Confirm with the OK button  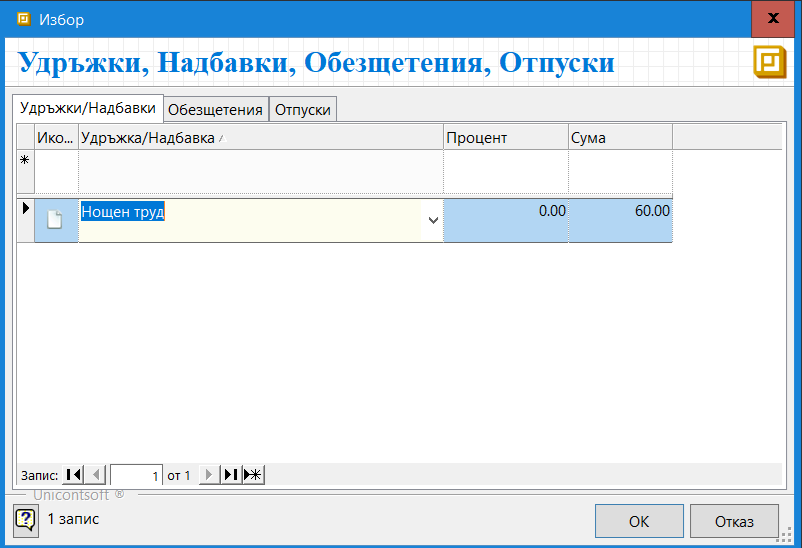coord(639,521)
